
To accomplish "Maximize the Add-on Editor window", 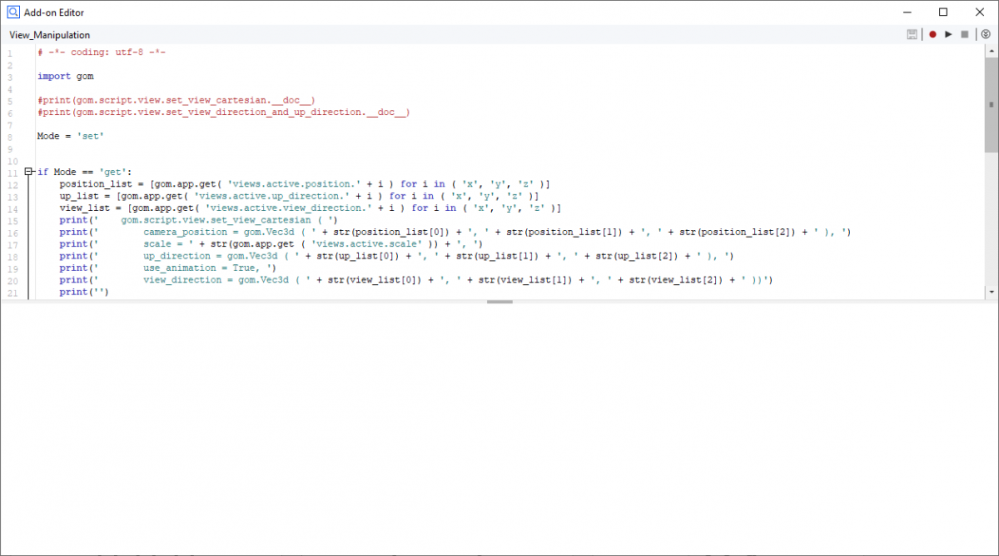I will 943,12.
